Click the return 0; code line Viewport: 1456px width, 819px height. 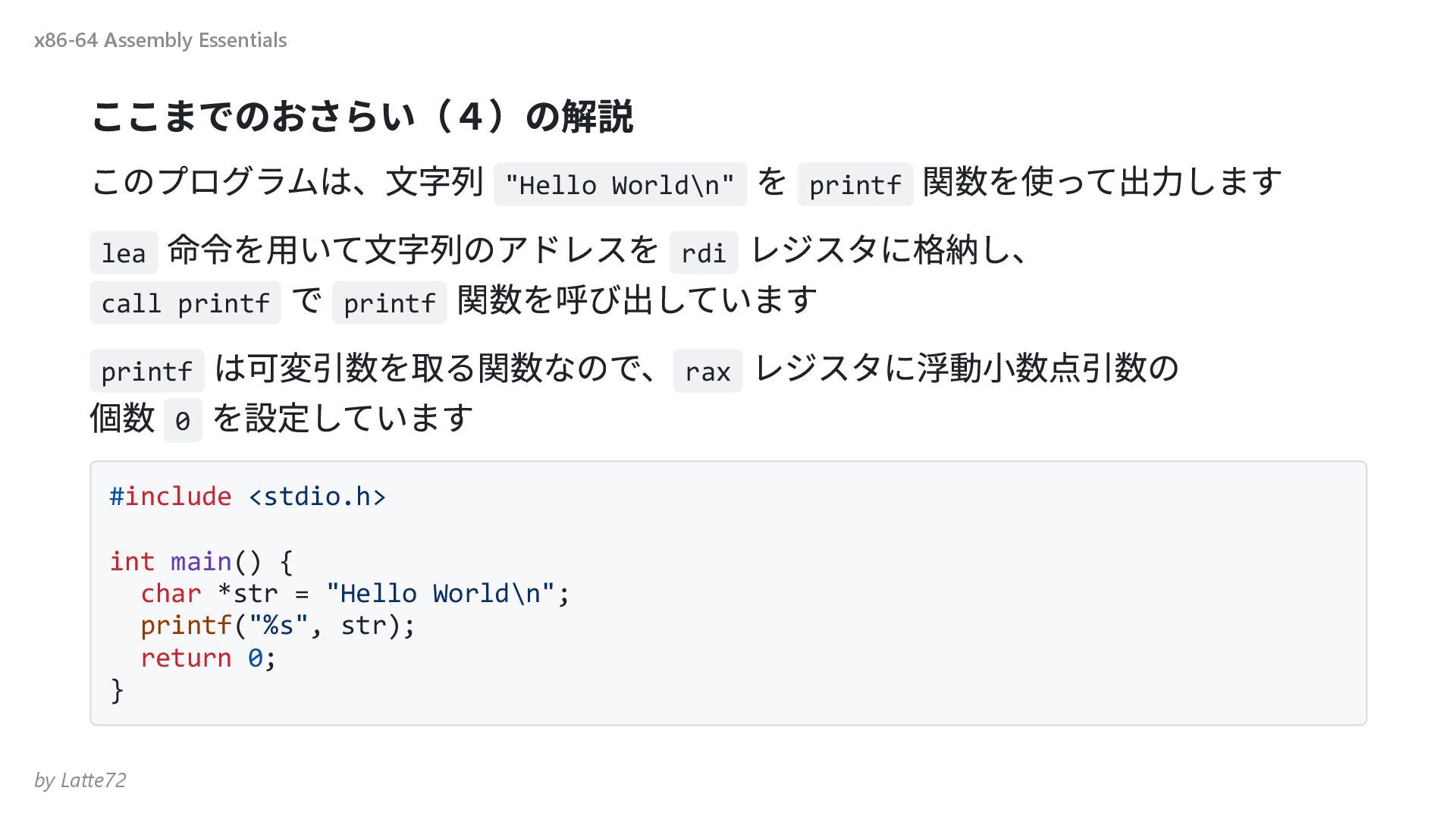(209, 658)
